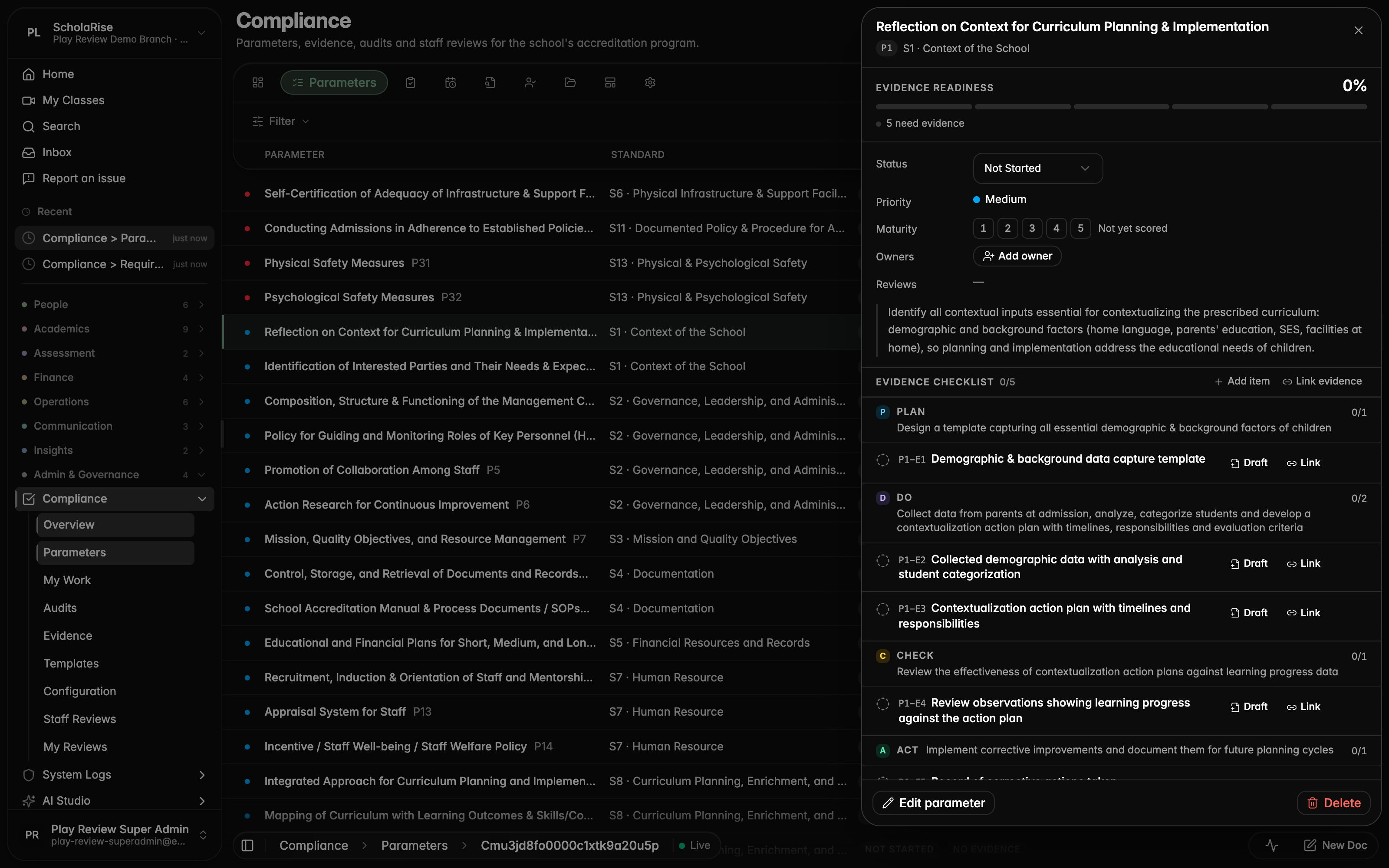Expand the ScholaRise branch switcher
The width and height of the screenshot is (1389, 868).
[x=114, y=33]
